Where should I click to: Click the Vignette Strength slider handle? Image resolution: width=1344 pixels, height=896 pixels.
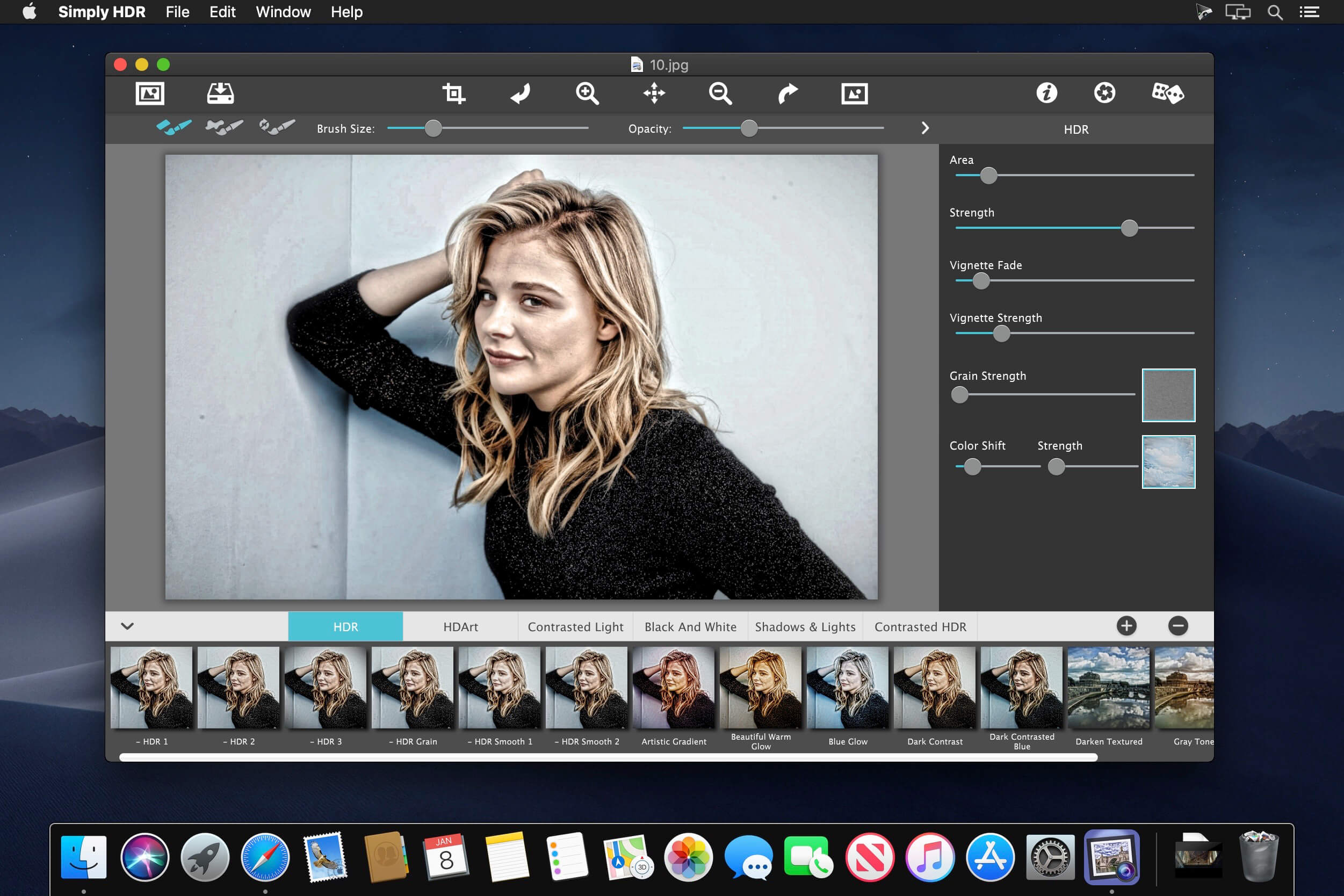click(1001, 334)
